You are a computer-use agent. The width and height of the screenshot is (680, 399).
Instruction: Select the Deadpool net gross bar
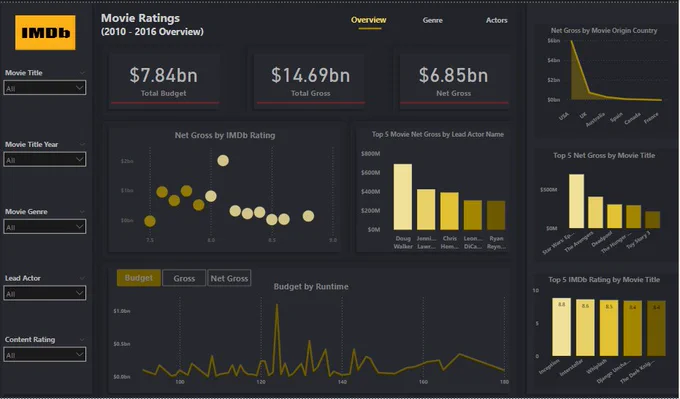[x=615, y=216]
